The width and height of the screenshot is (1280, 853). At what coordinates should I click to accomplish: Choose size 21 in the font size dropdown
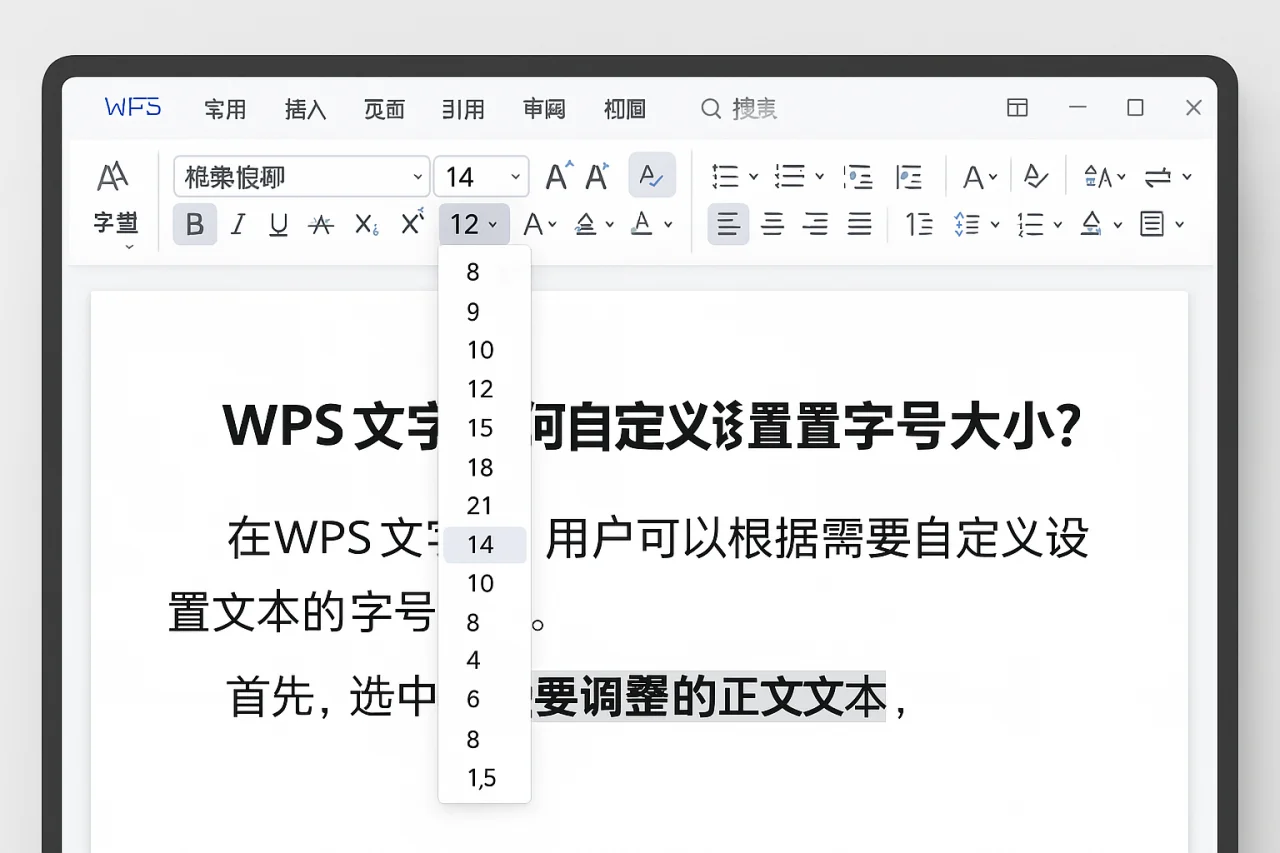coord(481,506)
